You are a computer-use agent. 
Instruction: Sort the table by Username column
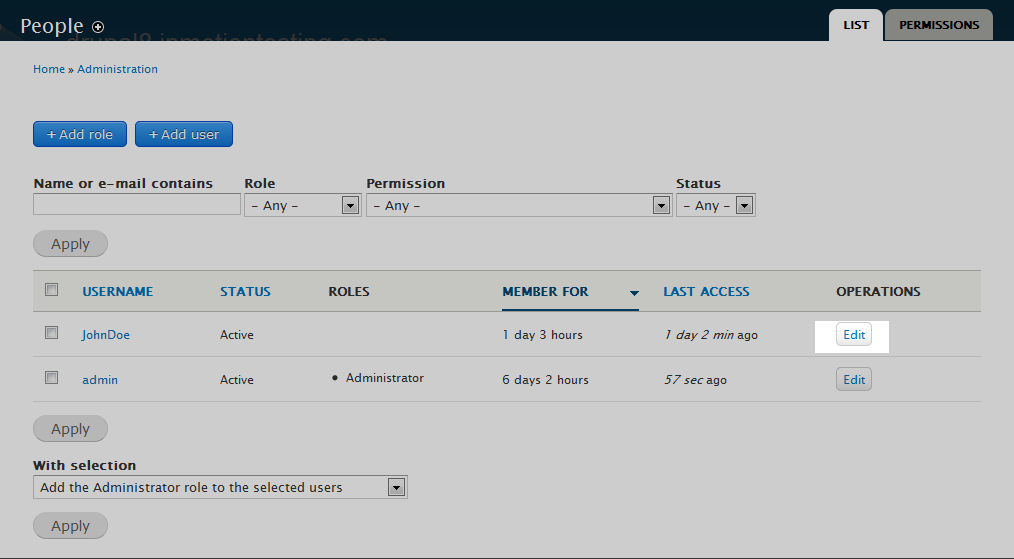point(117,291)
